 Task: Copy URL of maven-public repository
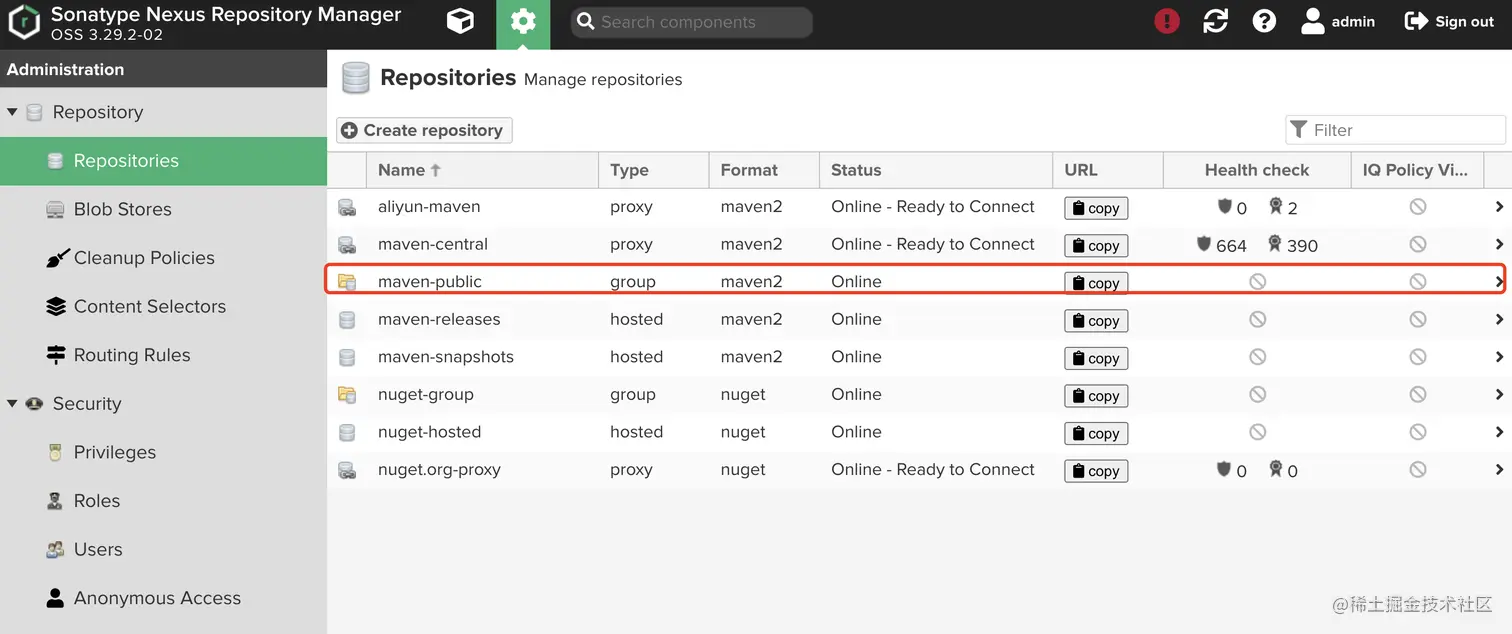point(1096,283)
